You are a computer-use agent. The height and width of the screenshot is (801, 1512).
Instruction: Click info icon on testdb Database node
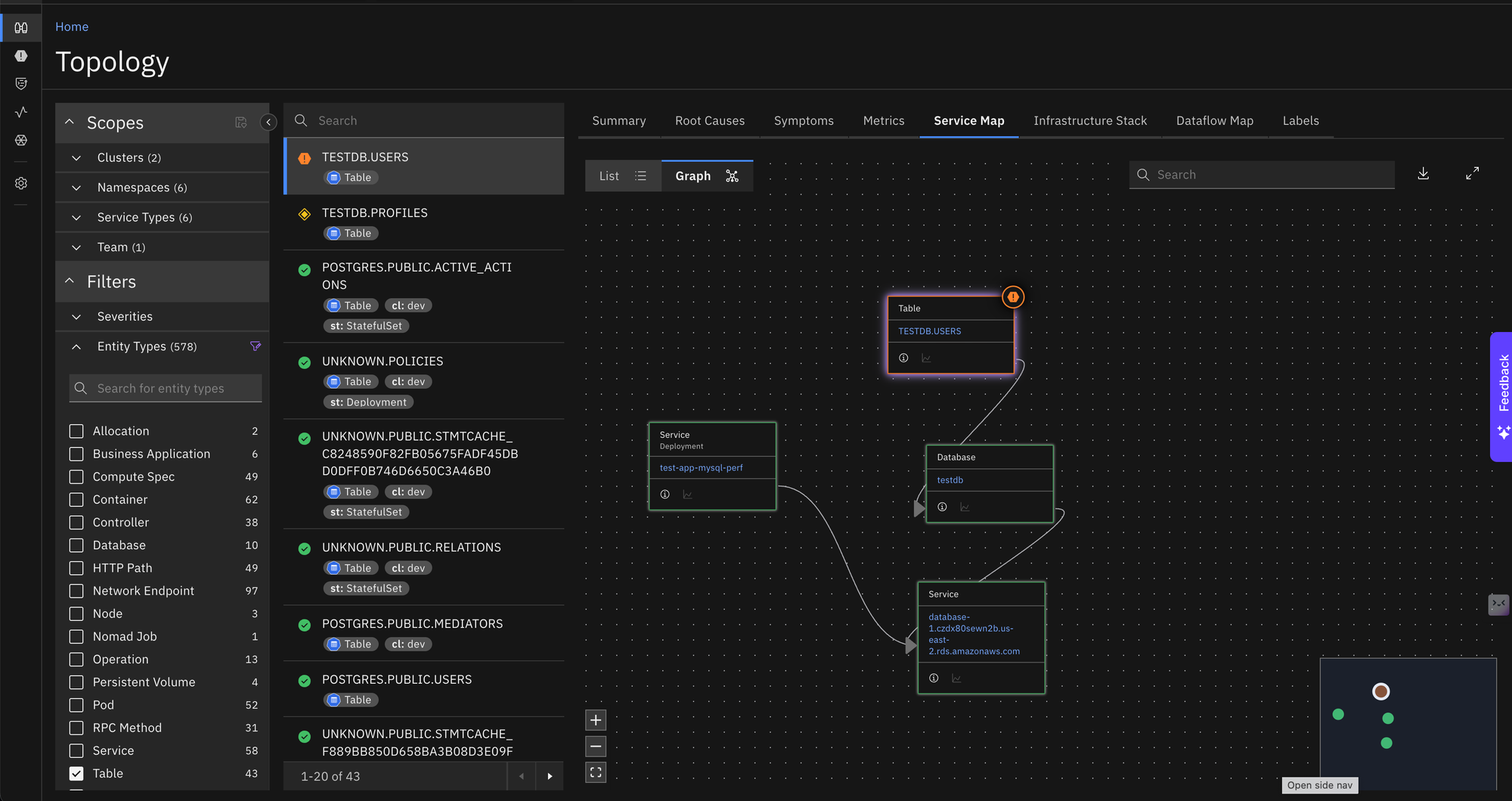pyautogui.click(x=942, y=507)
